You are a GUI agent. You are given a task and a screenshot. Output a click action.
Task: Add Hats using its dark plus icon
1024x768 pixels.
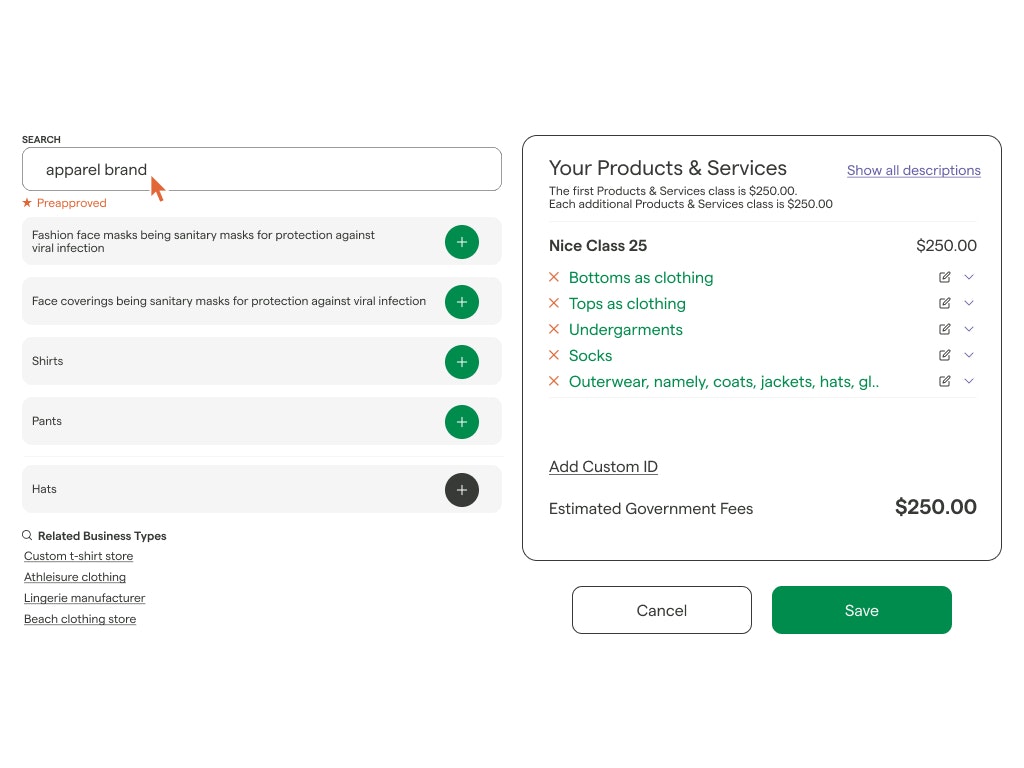click(462, 490)
